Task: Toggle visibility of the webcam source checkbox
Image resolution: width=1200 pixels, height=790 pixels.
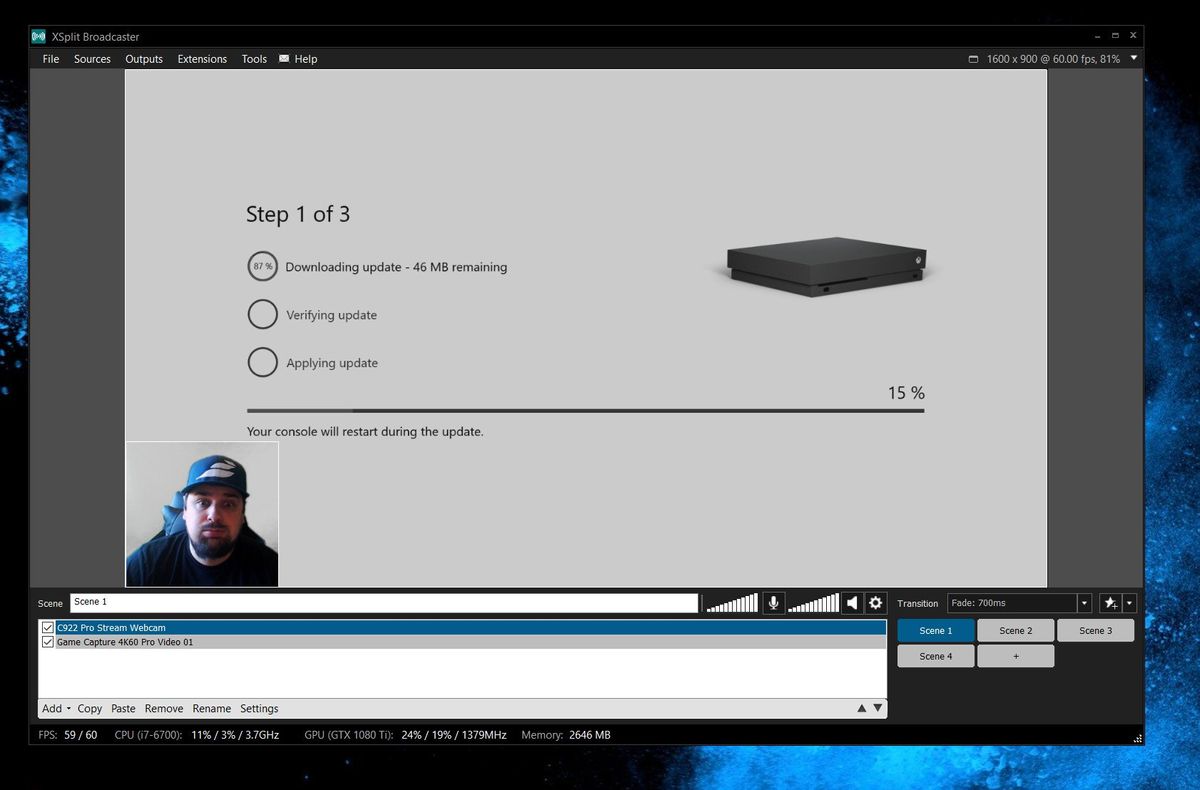Action: (x=48, y=627)
